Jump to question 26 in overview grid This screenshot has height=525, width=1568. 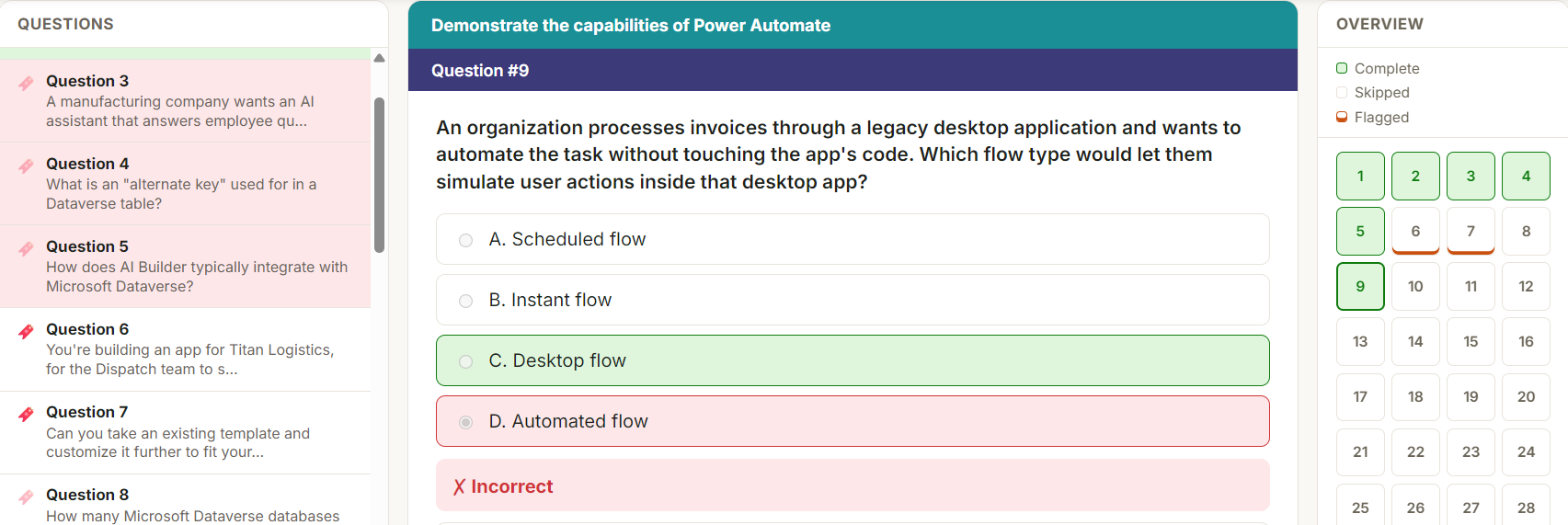coord(1415,504)
